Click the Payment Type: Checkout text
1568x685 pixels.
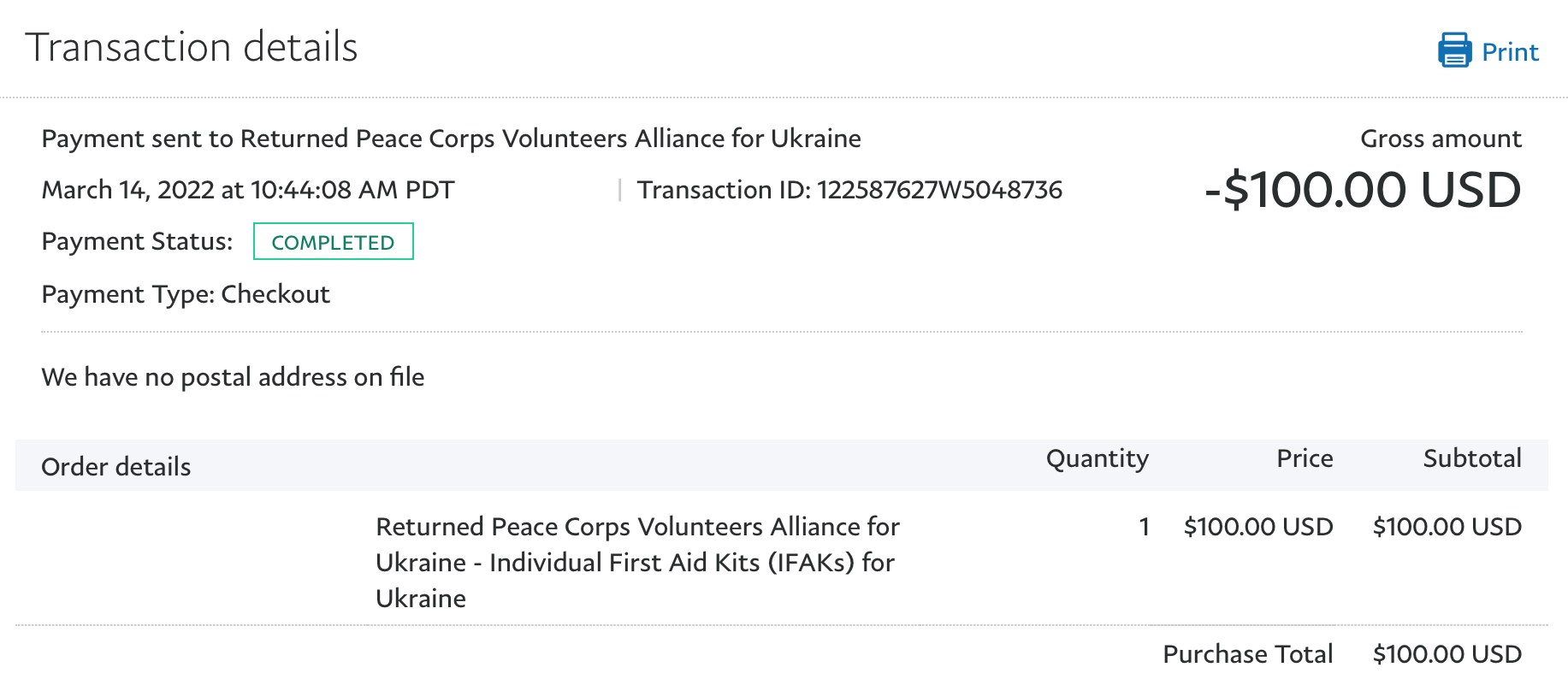pos(186,294)
